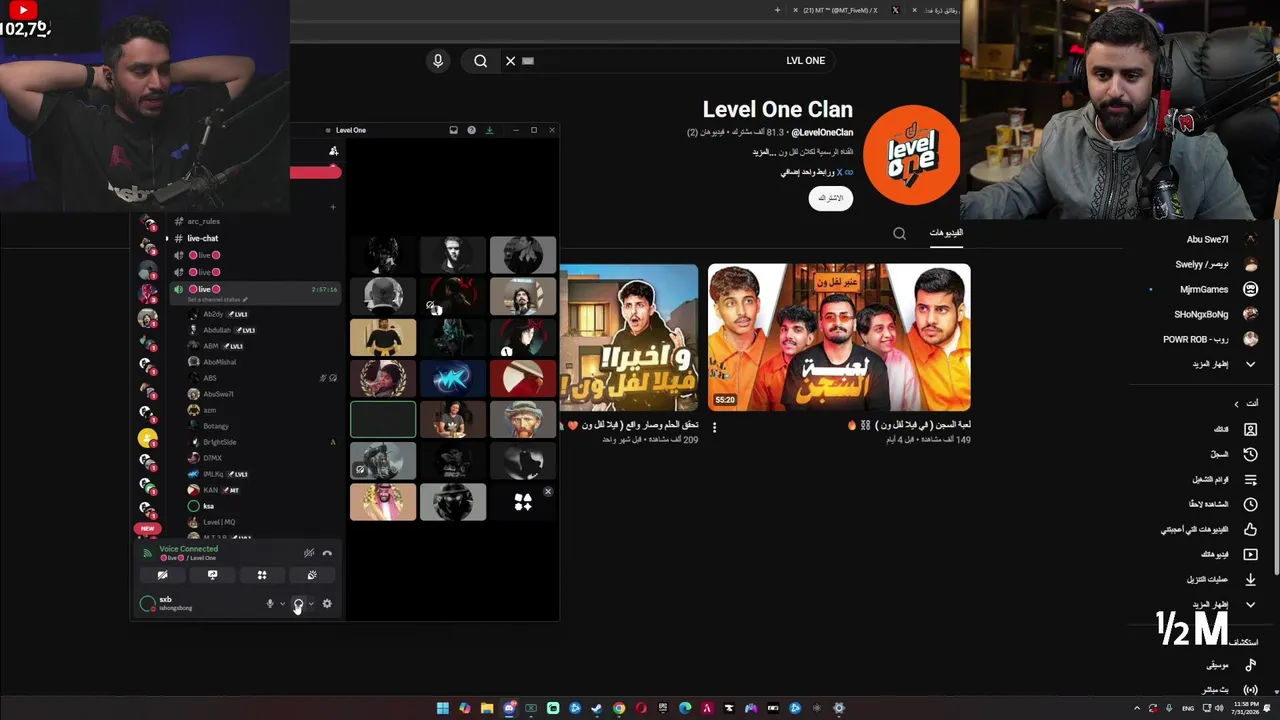The height and width of the screenshot is (720, 1280).
Task: Open Windows Start menu on taskbar
Action: pos(443,708)
